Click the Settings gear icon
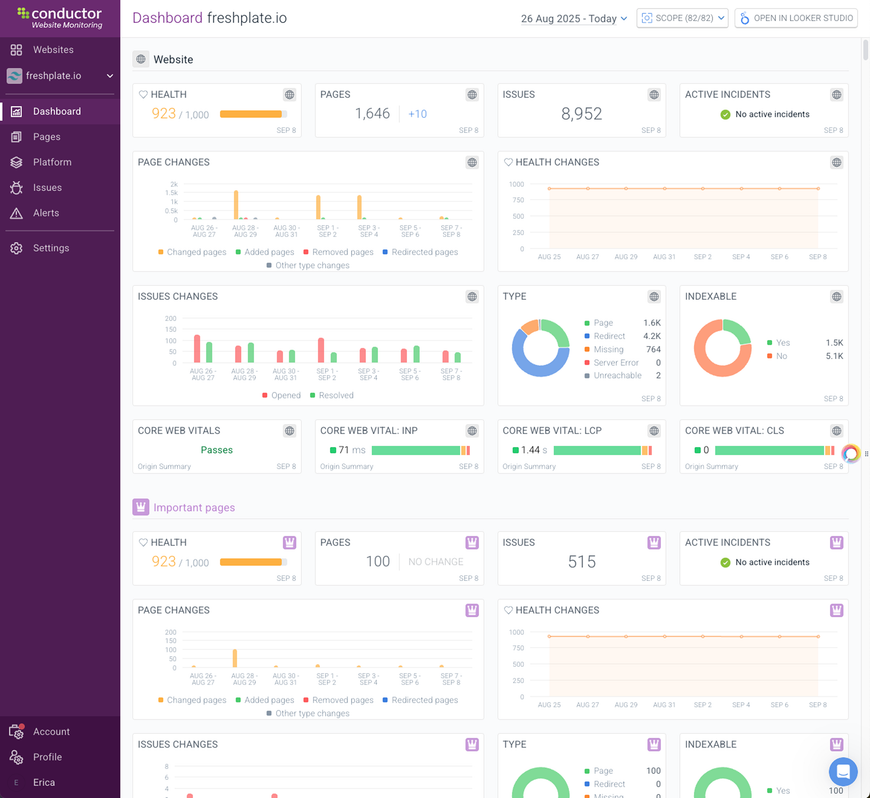870x798 pixels. (x=16, y=248)
